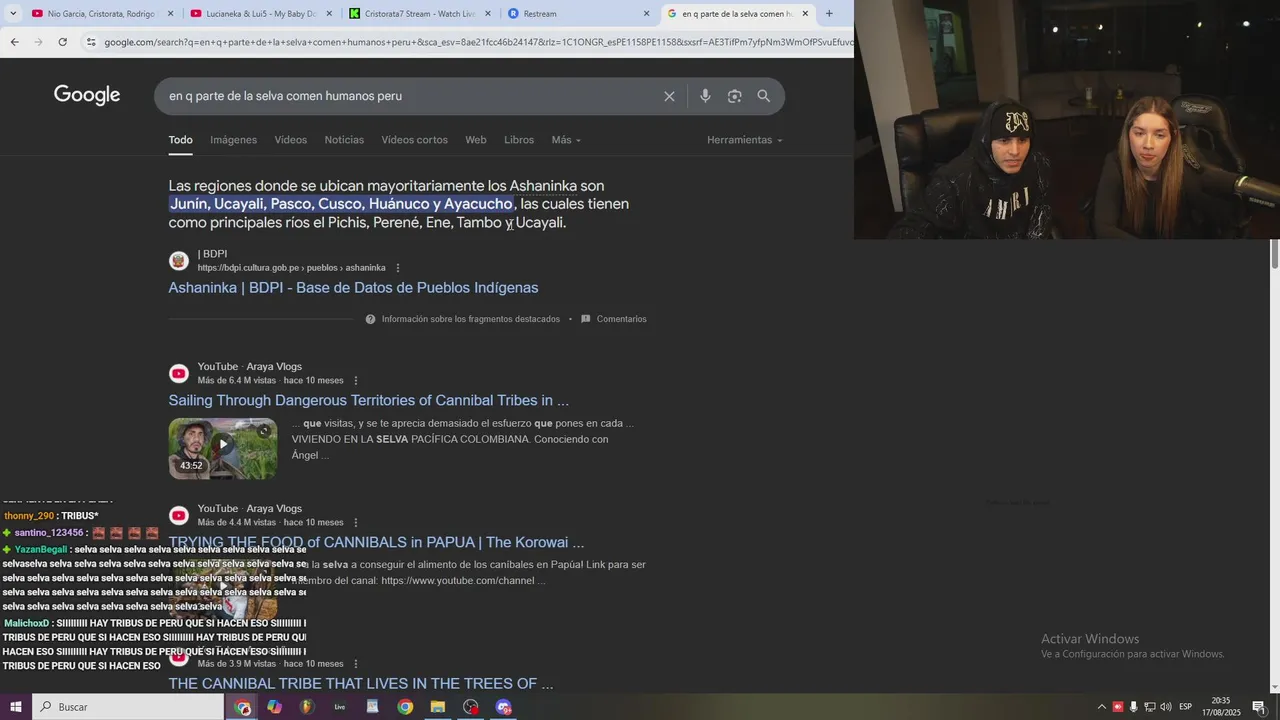This screenshot has width=1280, height=720.
Task: Focus the browser address bar URL
Action: [x=478, y=42]
